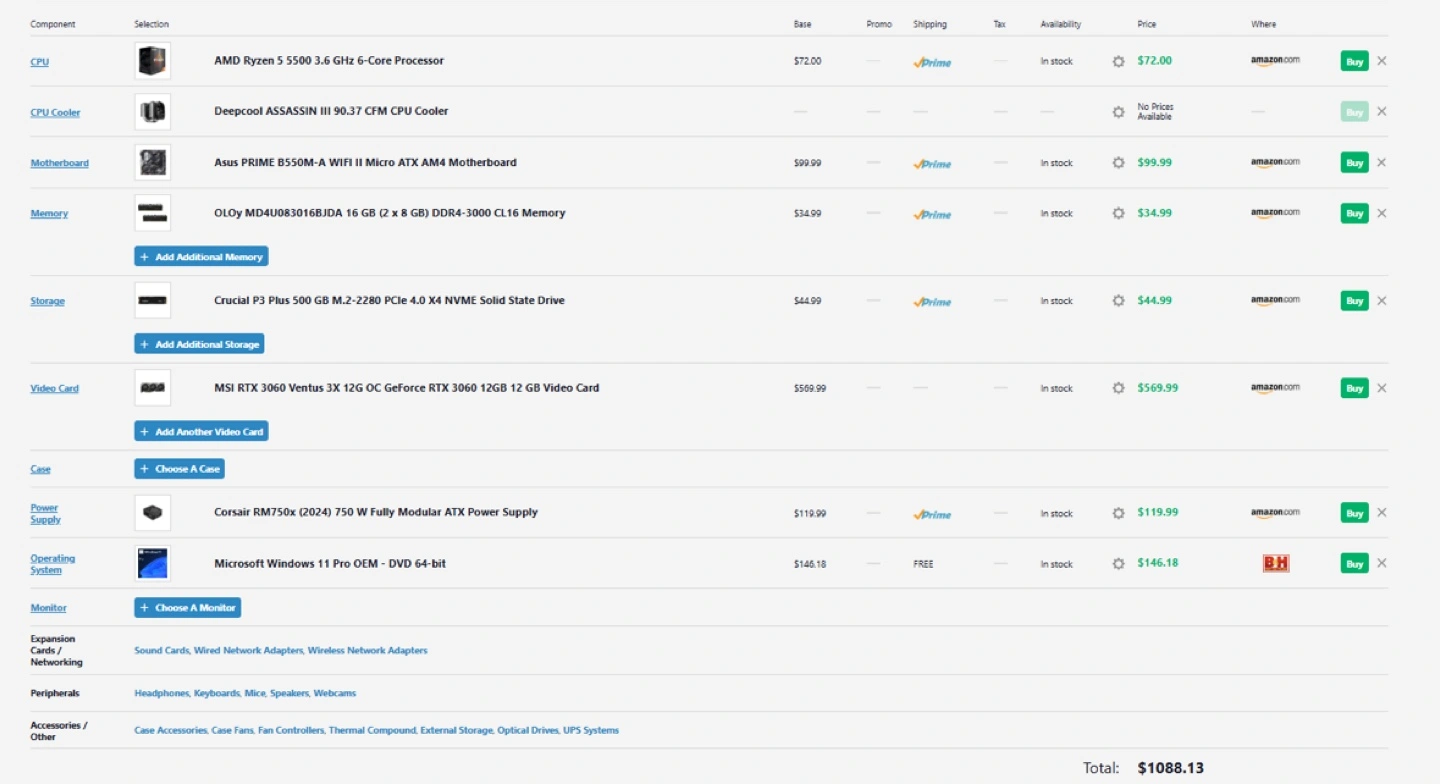The height and width of the screenshot is (784, 1440).
Task: Click Add Additional Memory button
Action: [x=201, y=257]
